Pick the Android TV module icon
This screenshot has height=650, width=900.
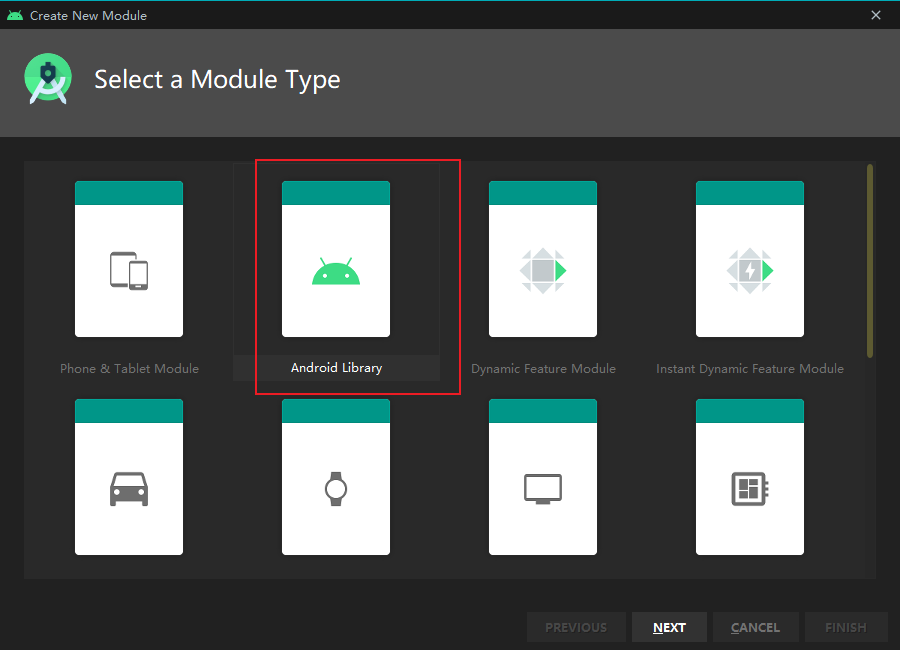[x=543, y=489]
